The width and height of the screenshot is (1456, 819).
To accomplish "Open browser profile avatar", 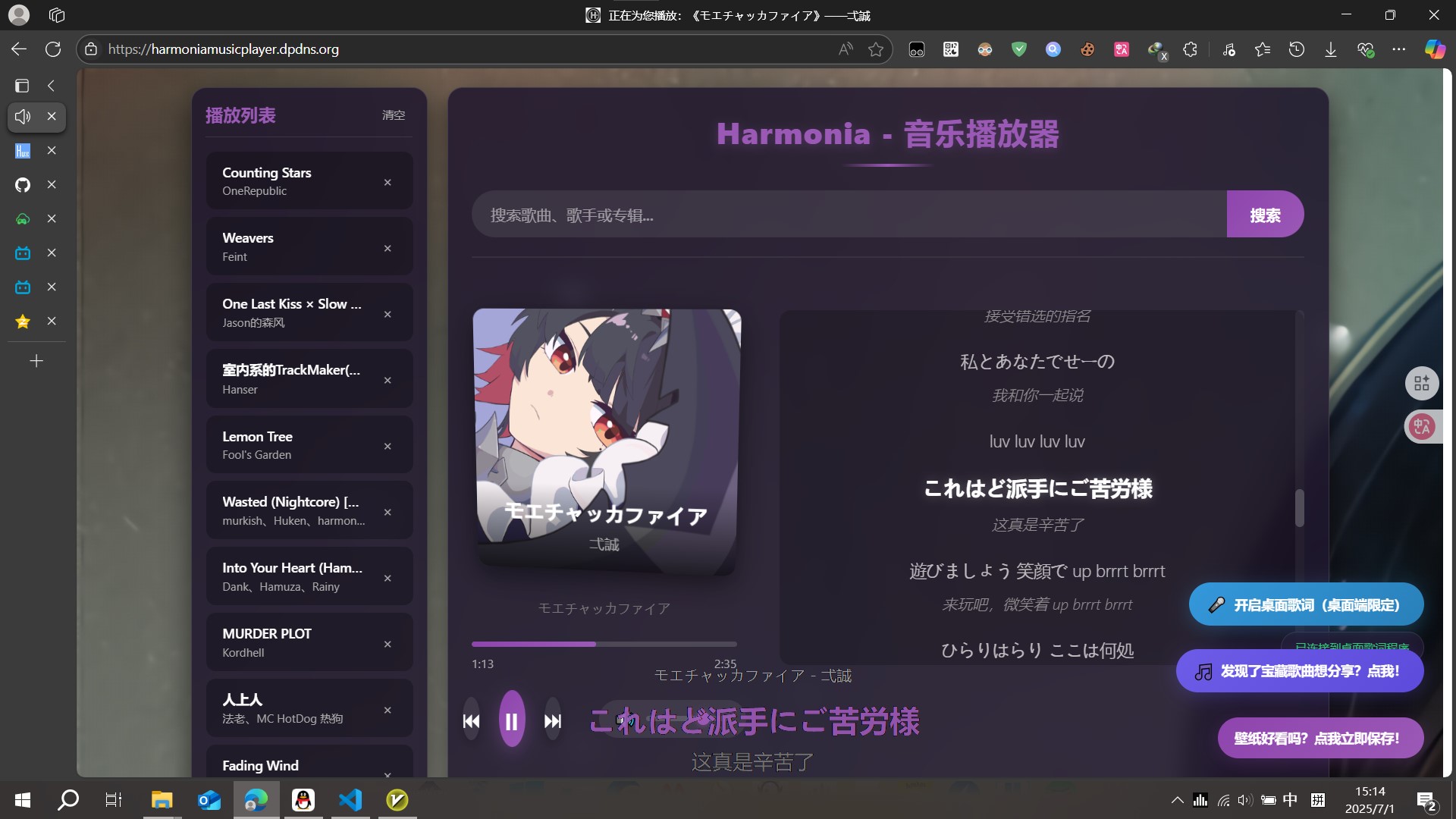I will click(19, 14).
